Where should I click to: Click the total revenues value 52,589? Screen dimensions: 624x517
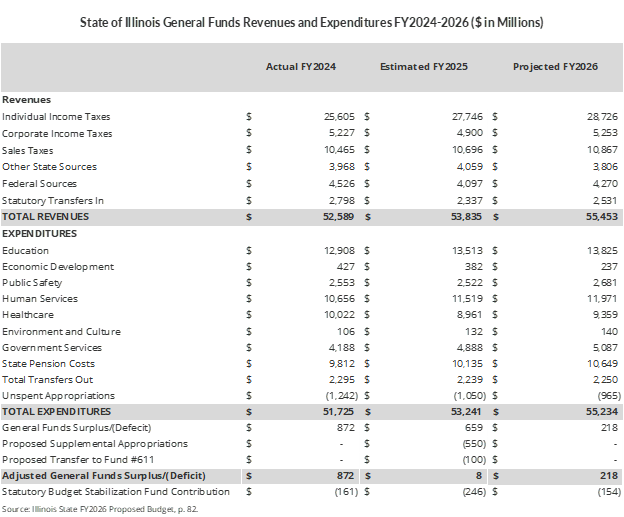338,217
